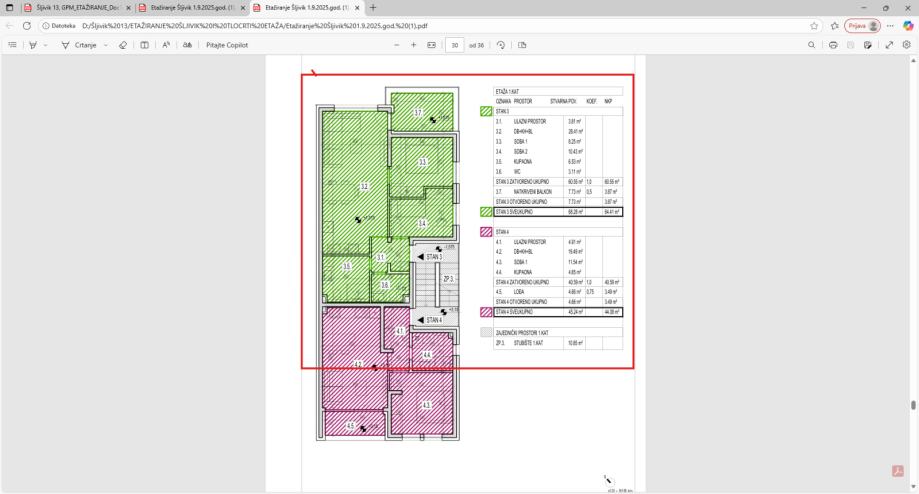Click the greyed save icon
The image size is (919, 494).
click(850, 45)
